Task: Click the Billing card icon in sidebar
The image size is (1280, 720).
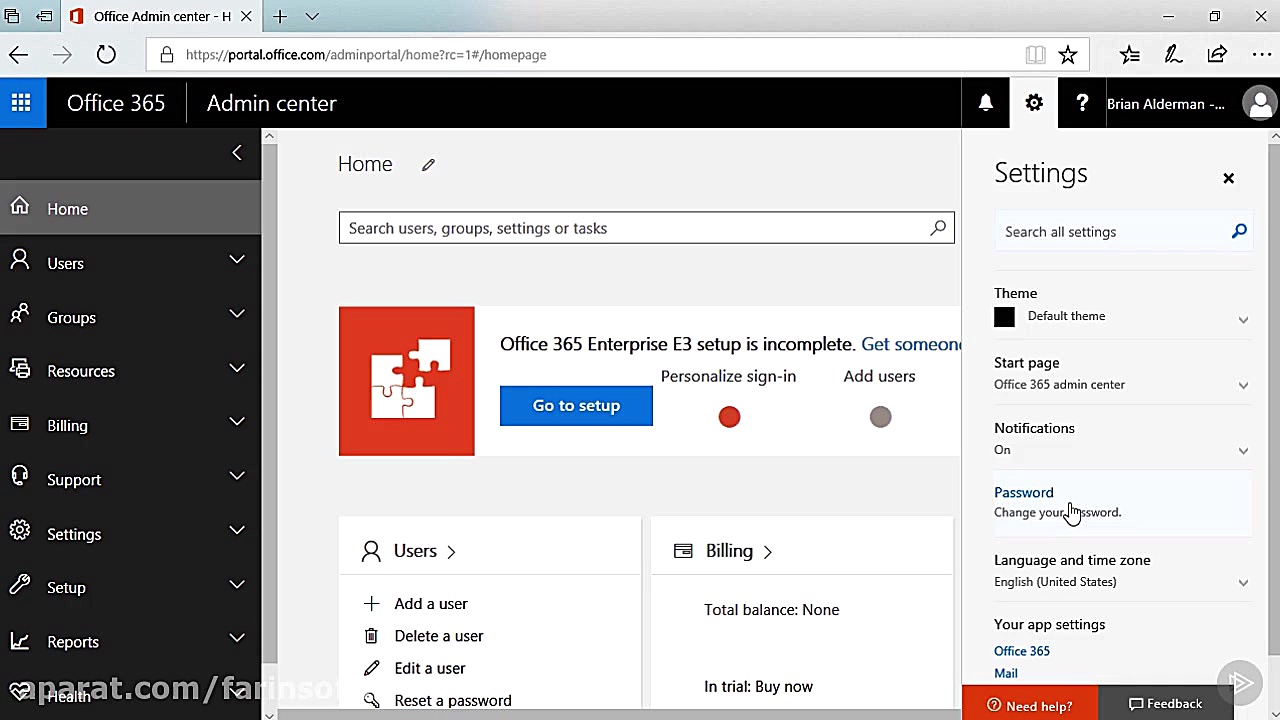Action: (x=19, y=424)
